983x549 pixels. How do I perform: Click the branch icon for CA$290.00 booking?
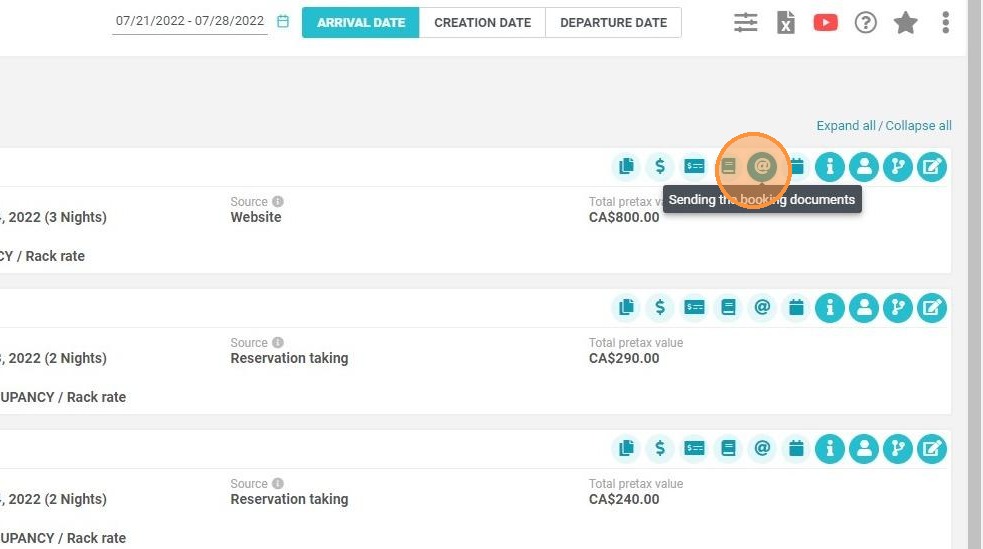point(898,308)
